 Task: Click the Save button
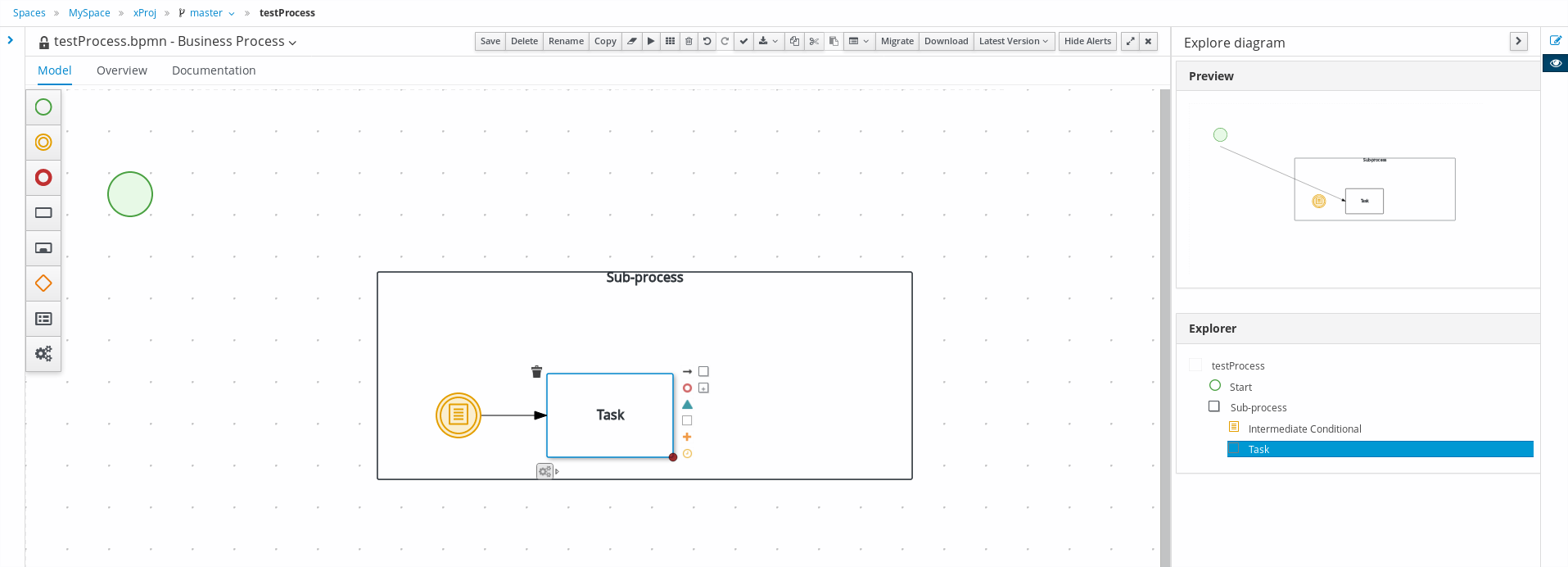pos(490,41)
